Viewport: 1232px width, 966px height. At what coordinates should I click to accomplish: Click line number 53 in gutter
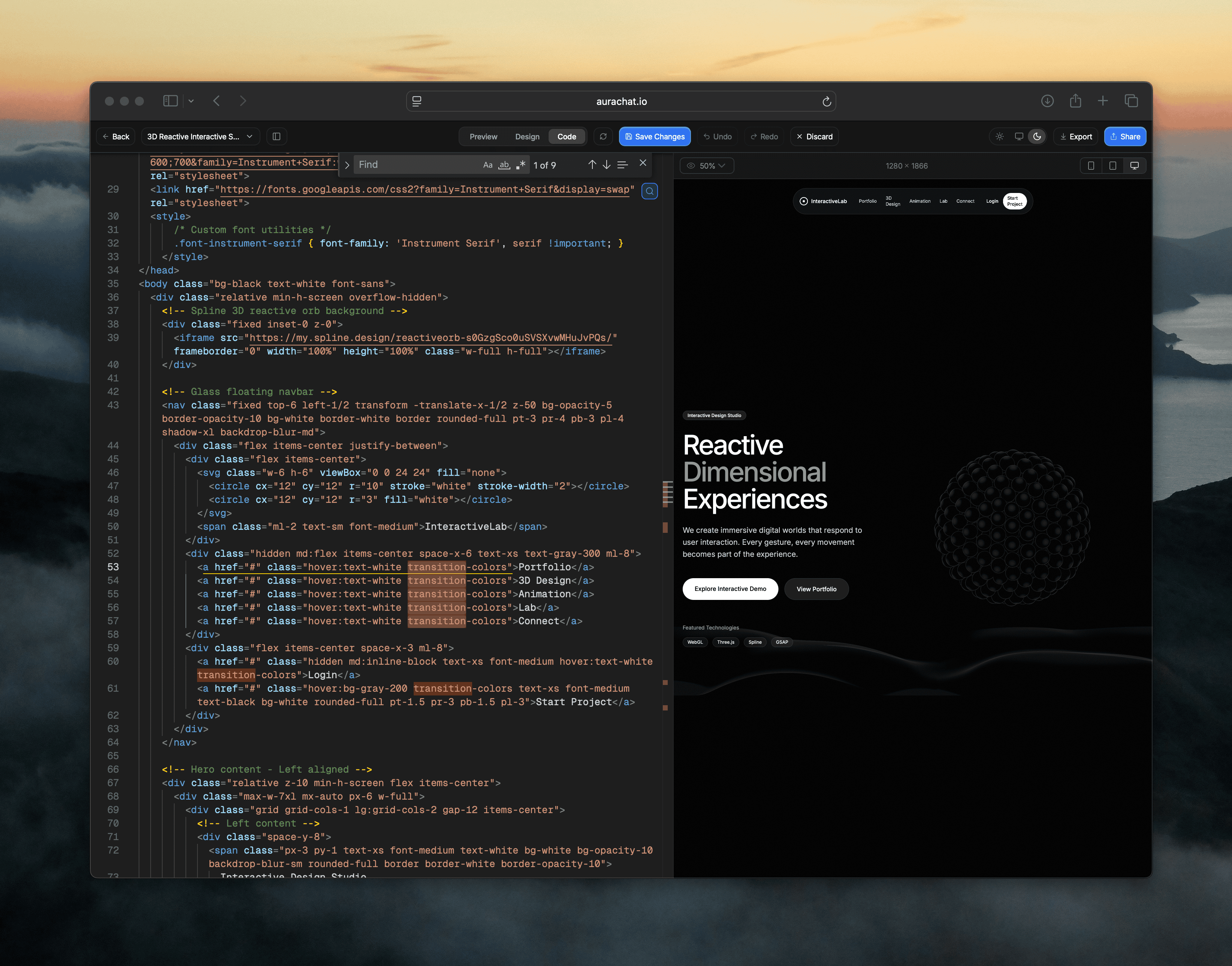pos(112,567)
